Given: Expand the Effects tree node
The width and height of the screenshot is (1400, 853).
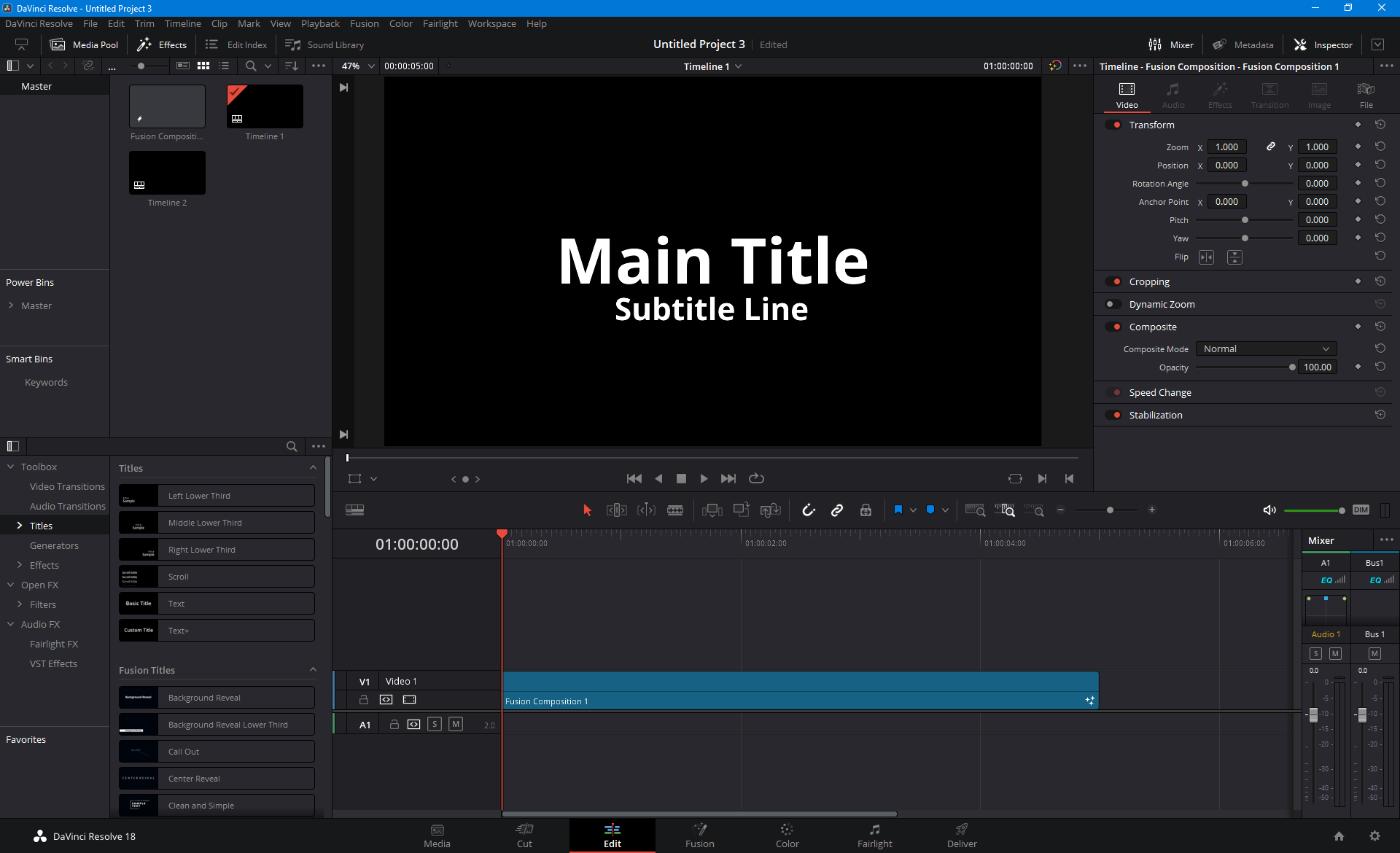Looking at the screenshot, I should point(20,565).
